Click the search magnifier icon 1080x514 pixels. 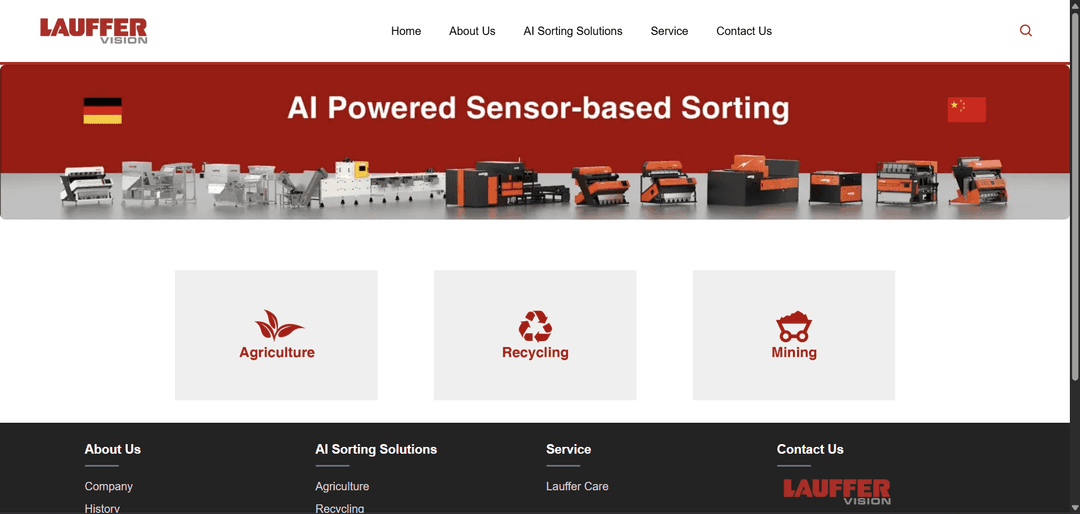[x=1026, y=30]
